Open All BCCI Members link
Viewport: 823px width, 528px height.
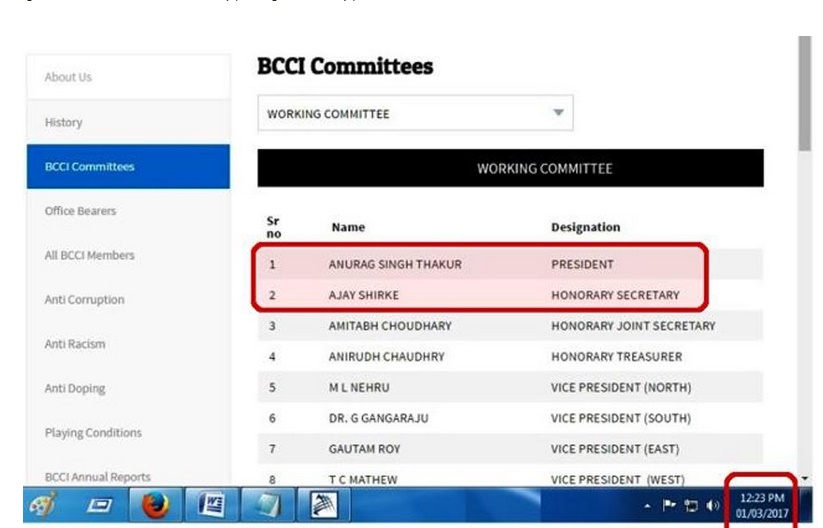coord(89,255)
